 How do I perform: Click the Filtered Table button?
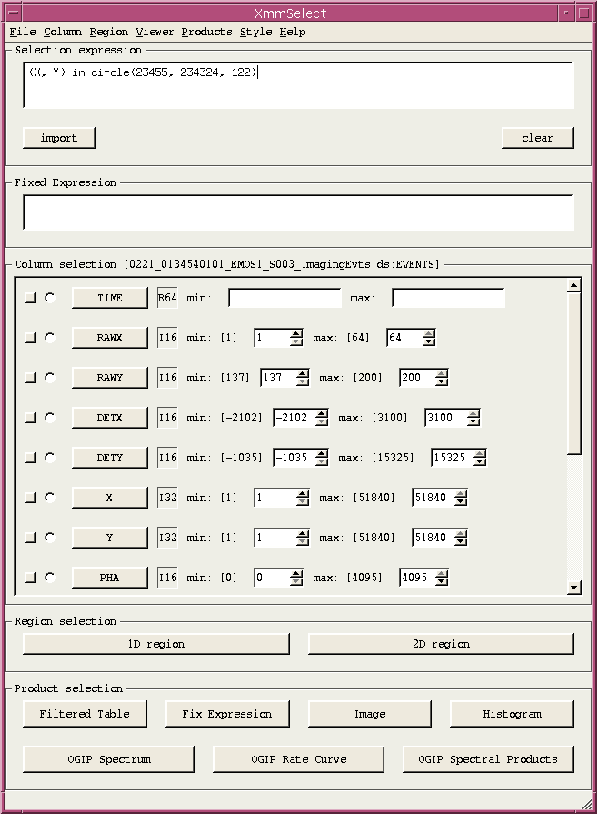click(85, 714)
